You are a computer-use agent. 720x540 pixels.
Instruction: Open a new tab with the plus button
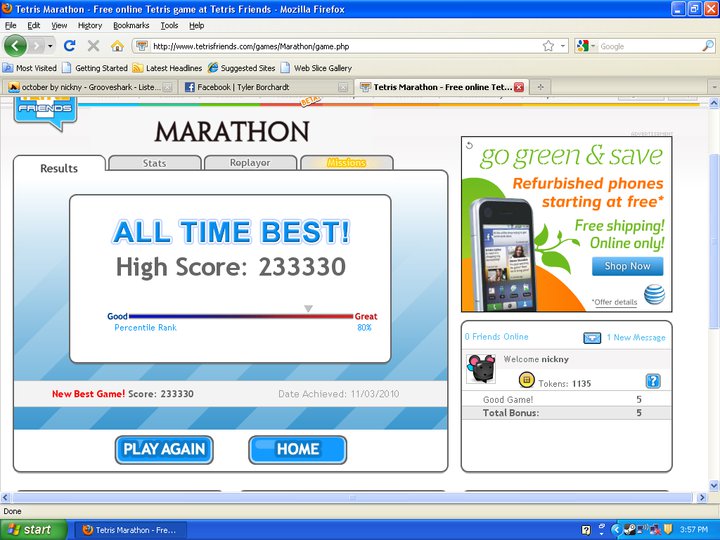tap(540, 87)
